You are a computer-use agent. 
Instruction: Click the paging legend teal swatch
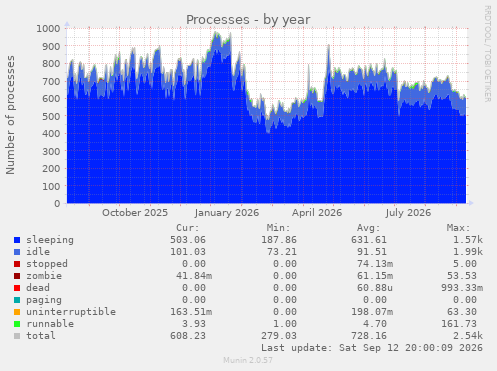point(17,300)
